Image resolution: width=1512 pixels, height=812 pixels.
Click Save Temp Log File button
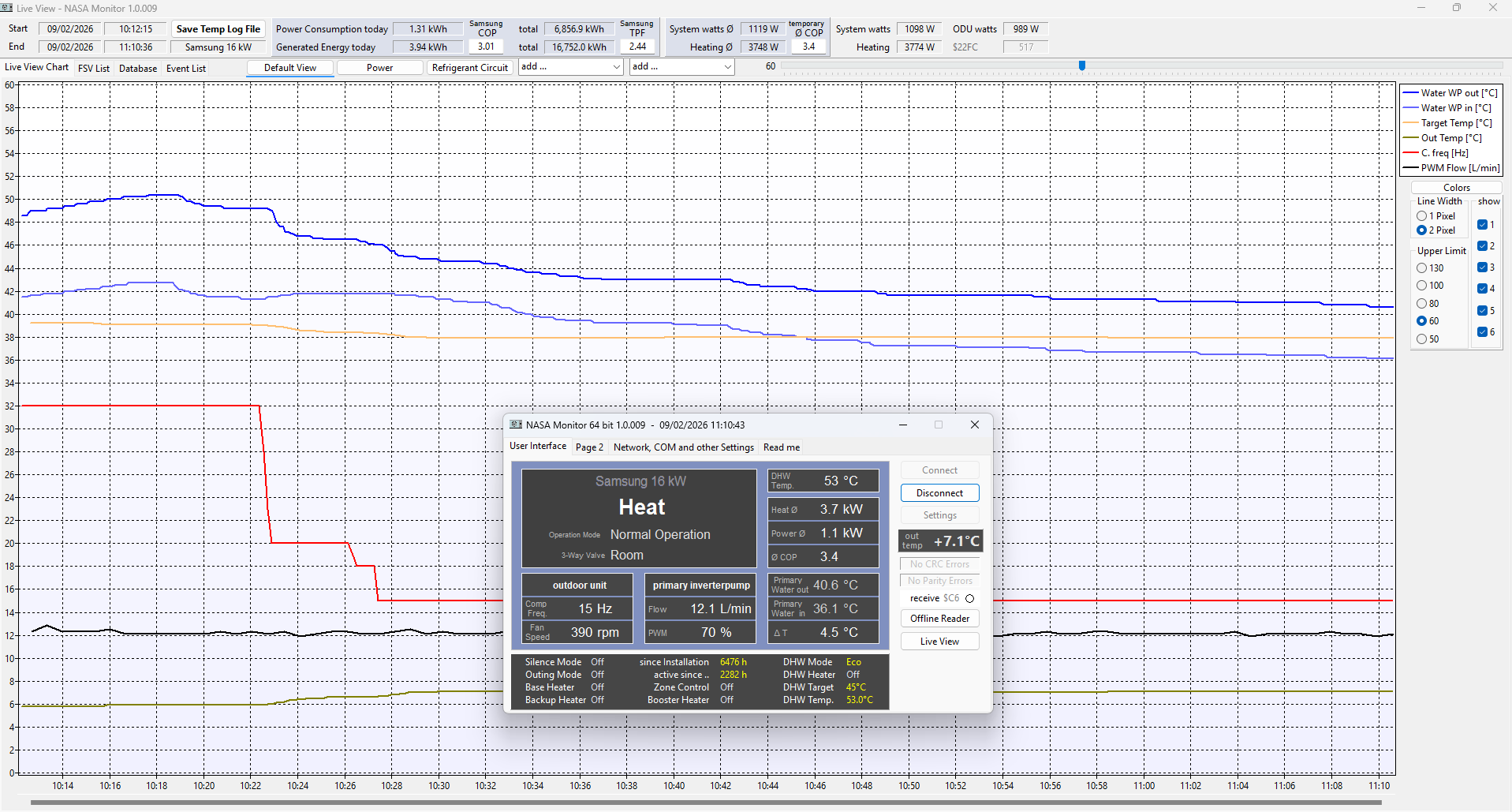pyautogui.click(x=218, y=29)
